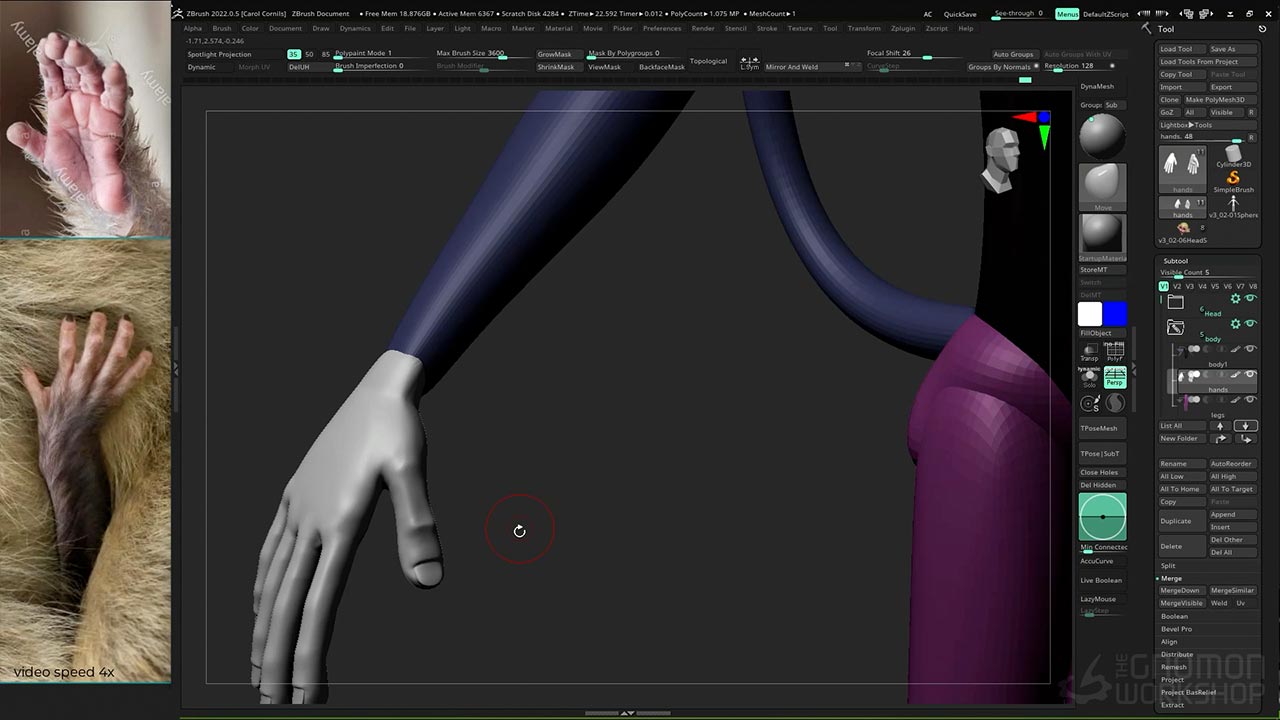The image size is (1280, 720).
Task: Open the Head folder settings gear
Action: pos(1235,299)
